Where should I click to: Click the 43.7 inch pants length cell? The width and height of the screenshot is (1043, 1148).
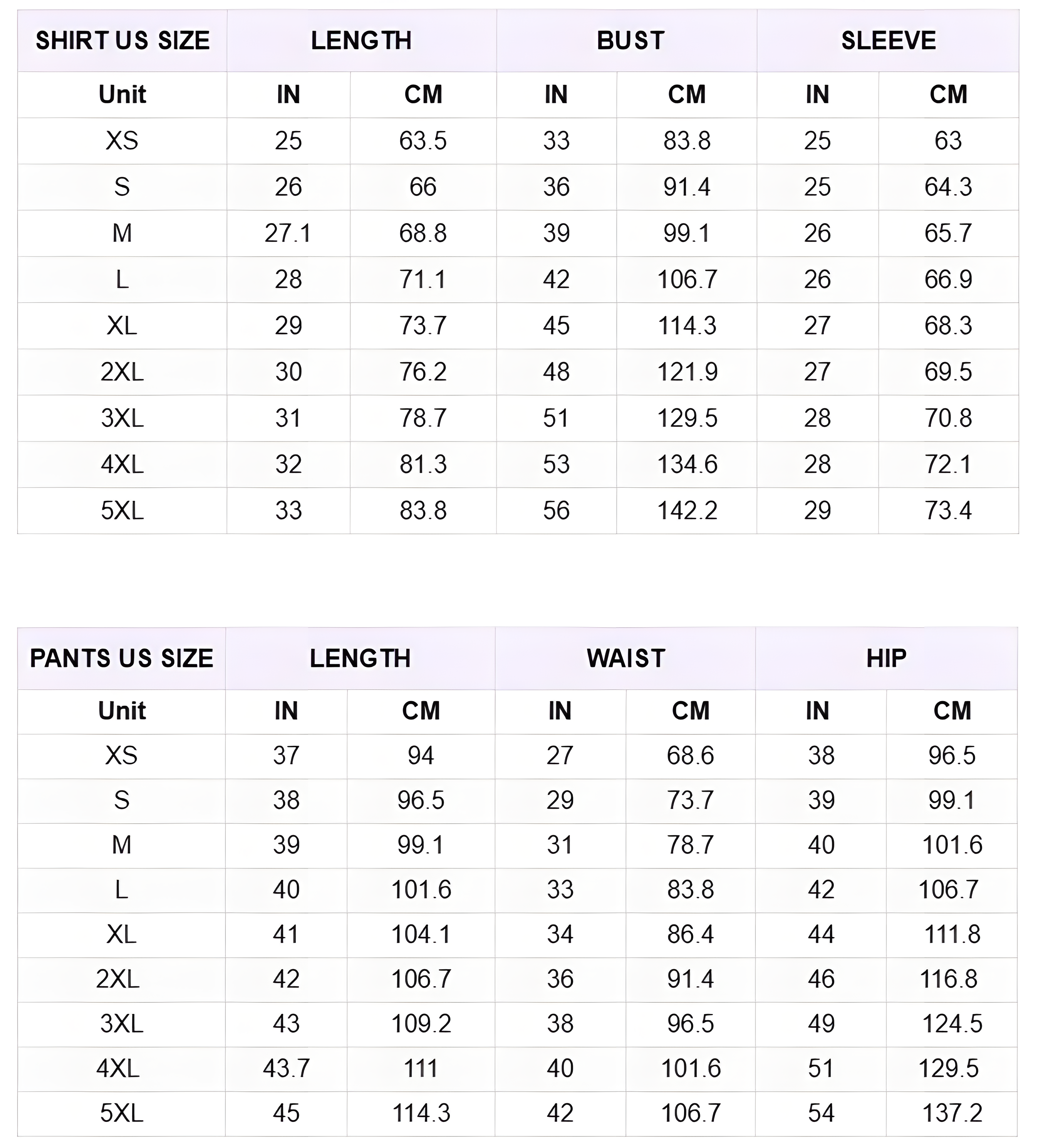286,1068
